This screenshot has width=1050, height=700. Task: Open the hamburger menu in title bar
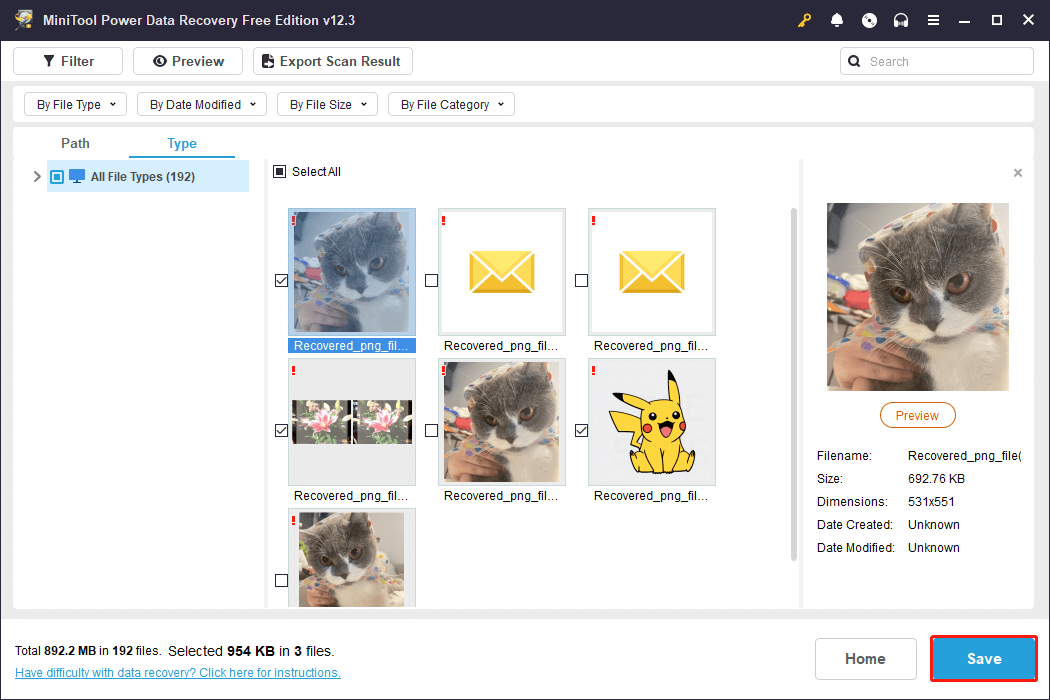[x=933, y=20]
